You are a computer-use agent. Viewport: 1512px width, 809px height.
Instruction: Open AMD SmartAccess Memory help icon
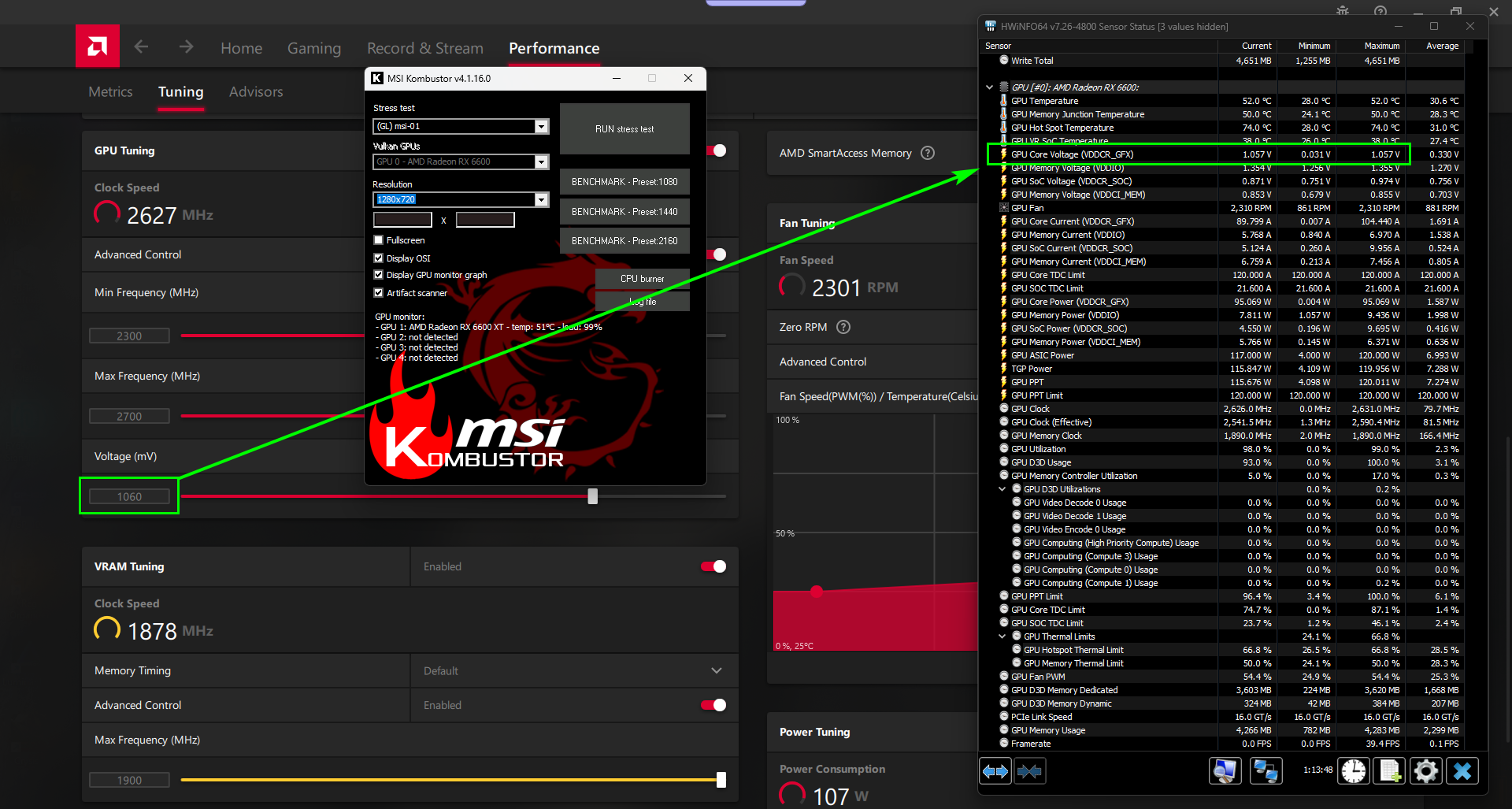(928, 153)
